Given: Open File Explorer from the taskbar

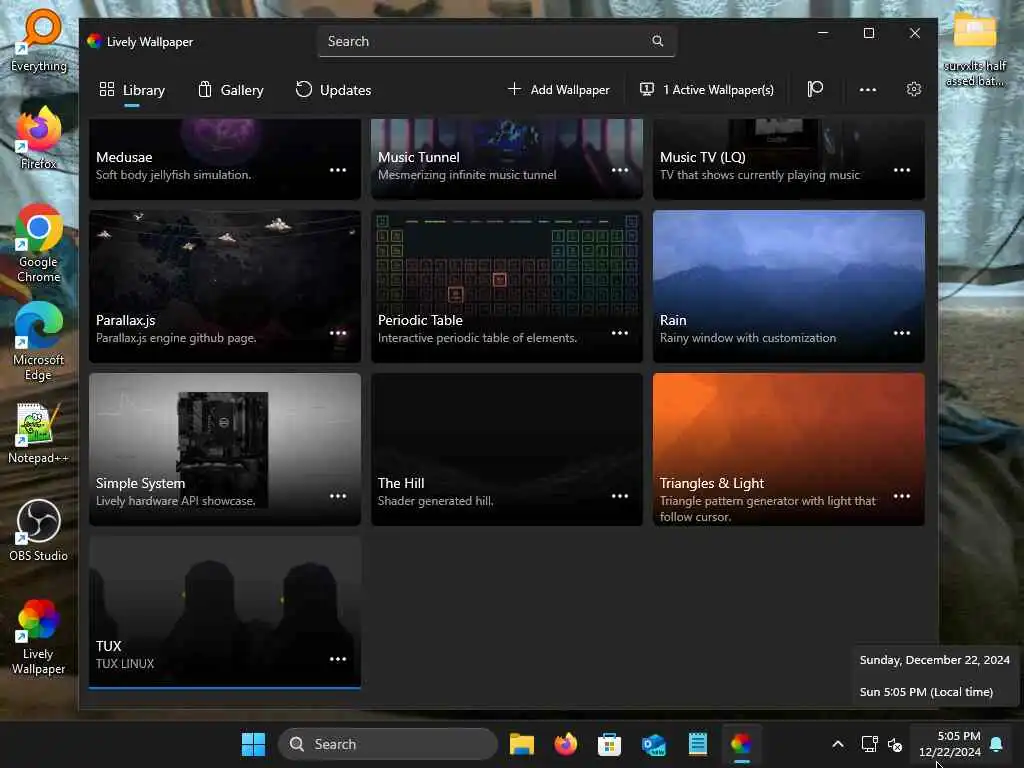Looking at the screenshot, I should click(522, 744).
